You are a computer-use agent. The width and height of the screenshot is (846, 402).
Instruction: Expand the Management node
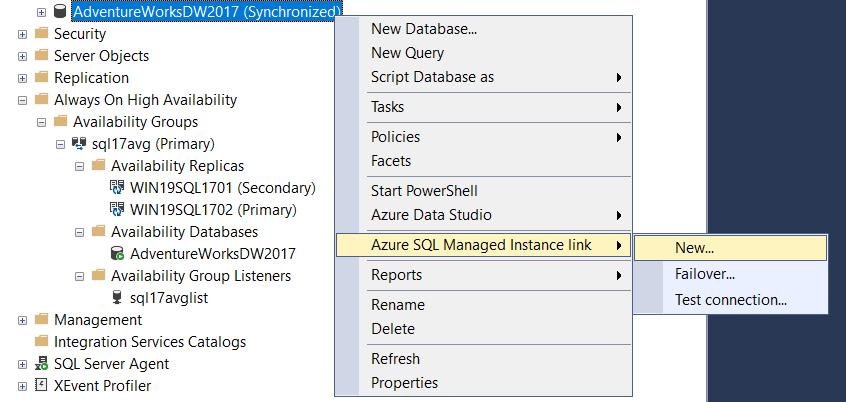pyautogui.click(x=22, y=320)
